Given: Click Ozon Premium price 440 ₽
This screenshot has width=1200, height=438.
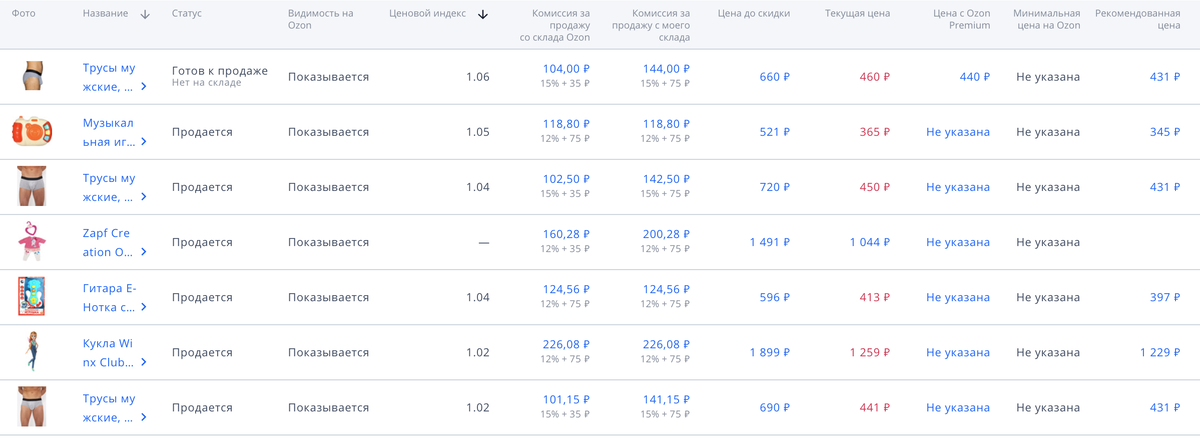Looking at the screenshot, I should coord(974,77).
